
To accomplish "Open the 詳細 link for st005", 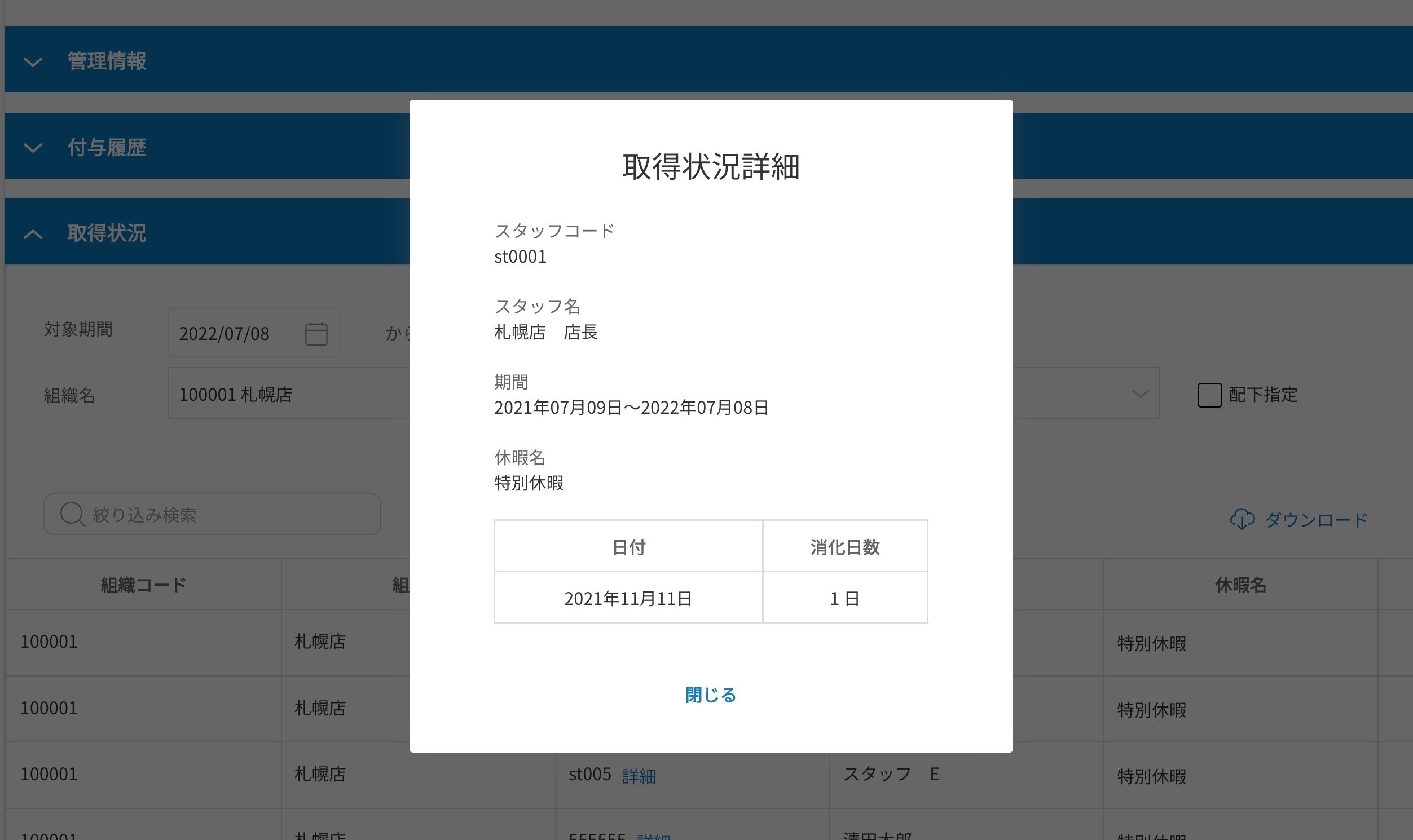I will tap(639, 776).
